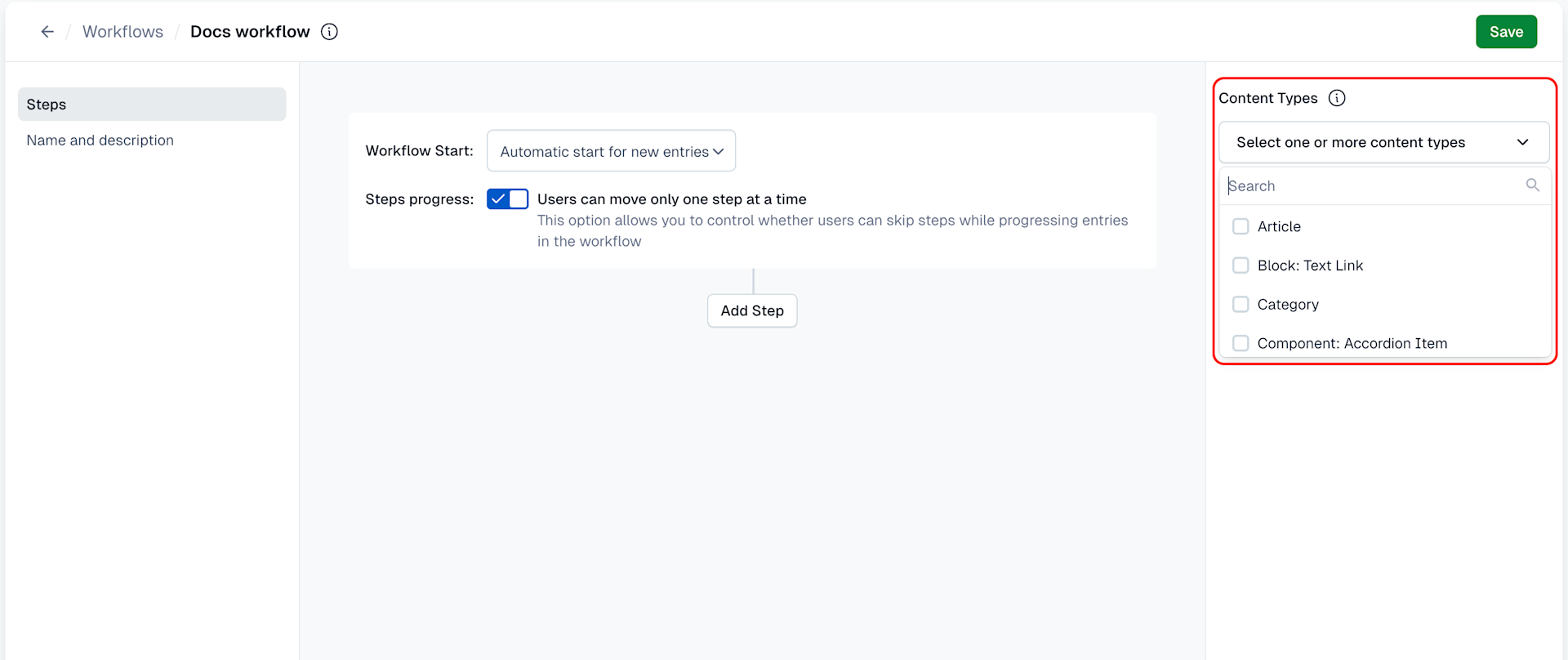The height and width of the screenshot is (660, 1568).
Task: Toggle the Steps progress switch
Action: click(507, 199)
